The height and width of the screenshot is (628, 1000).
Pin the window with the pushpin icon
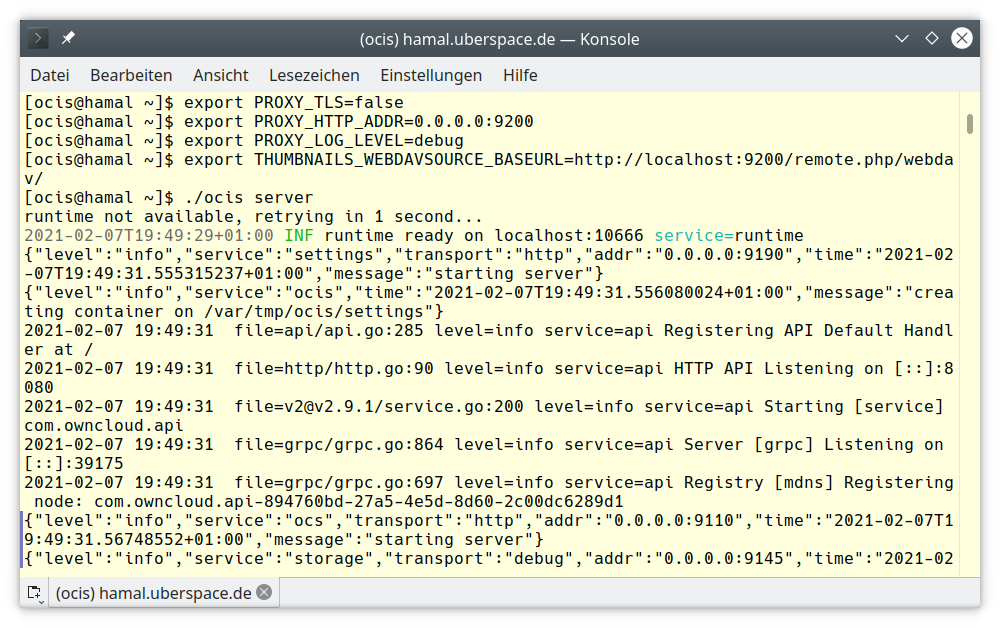(68, 38)
